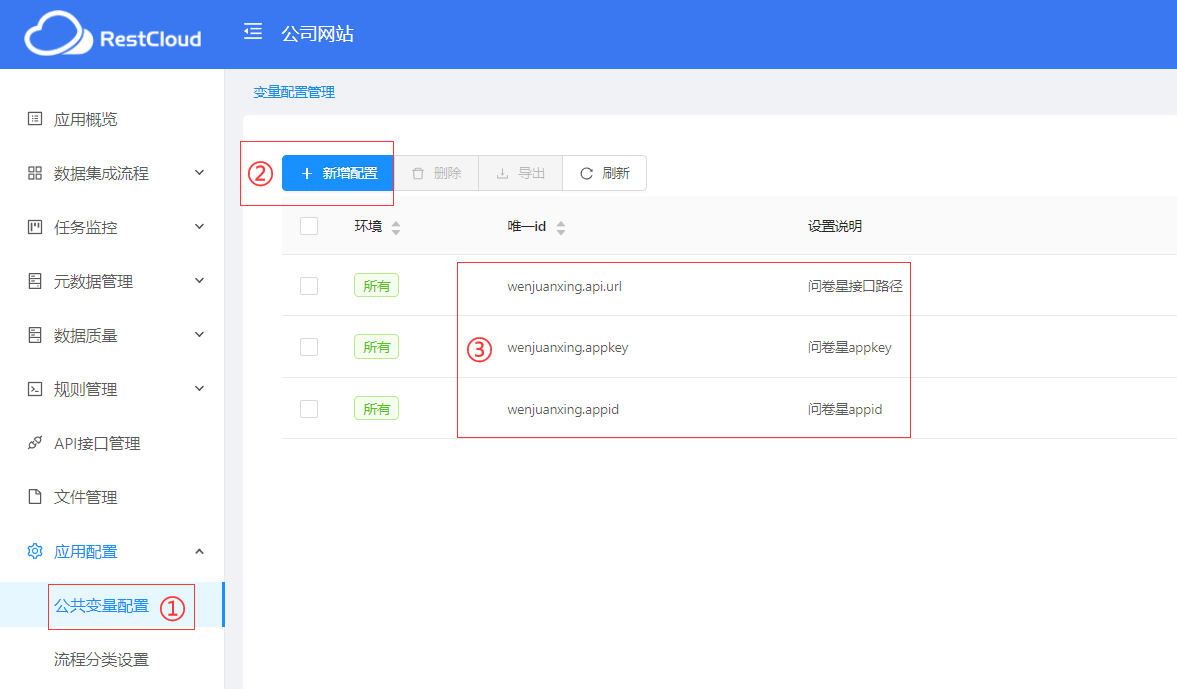Sort table by 环境 column
The width and height of the screenshot is (1177, 689).
click(396, 227)
